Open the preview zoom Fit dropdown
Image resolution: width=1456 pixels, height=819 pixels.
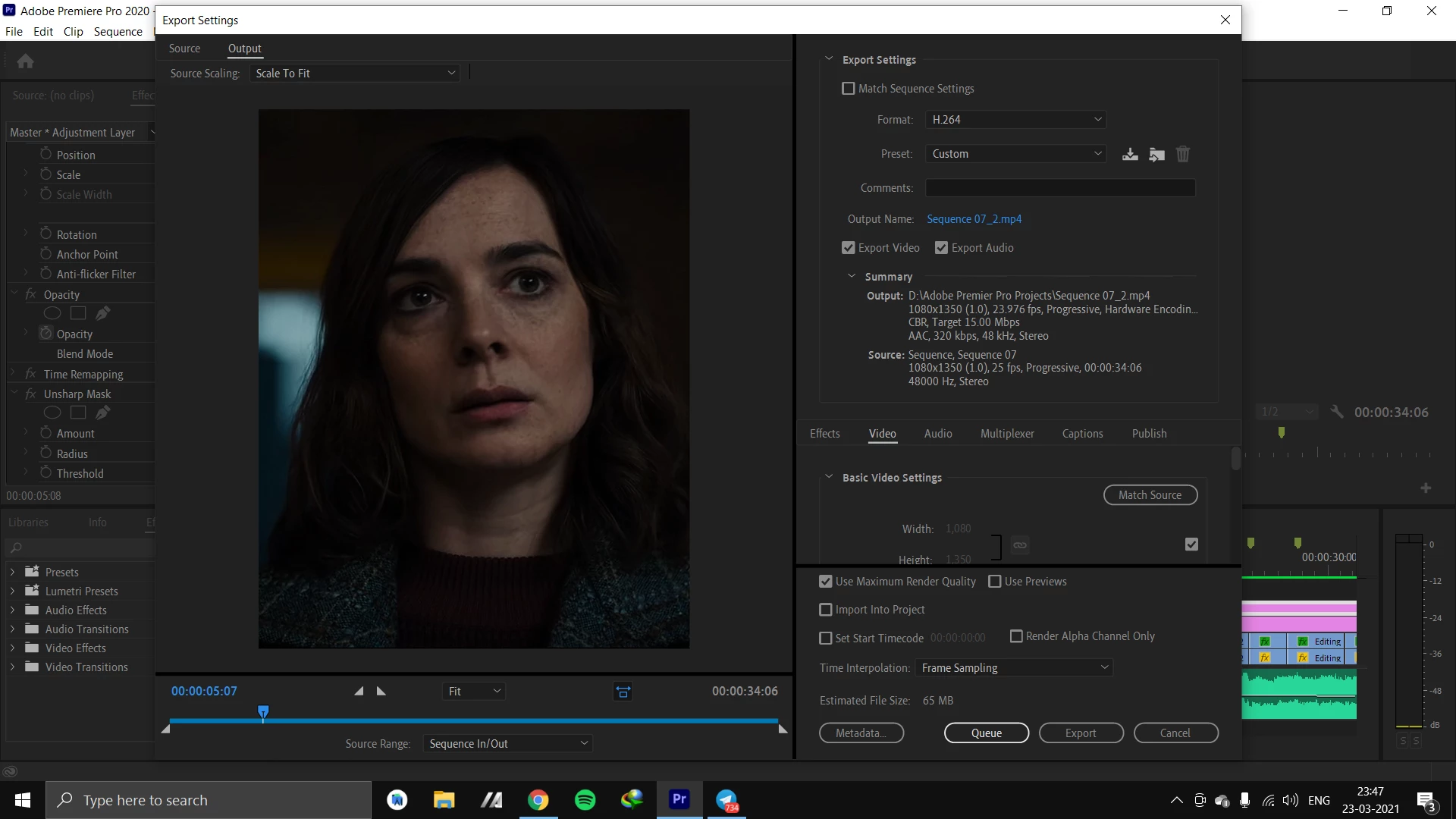(x=474, y=692)
